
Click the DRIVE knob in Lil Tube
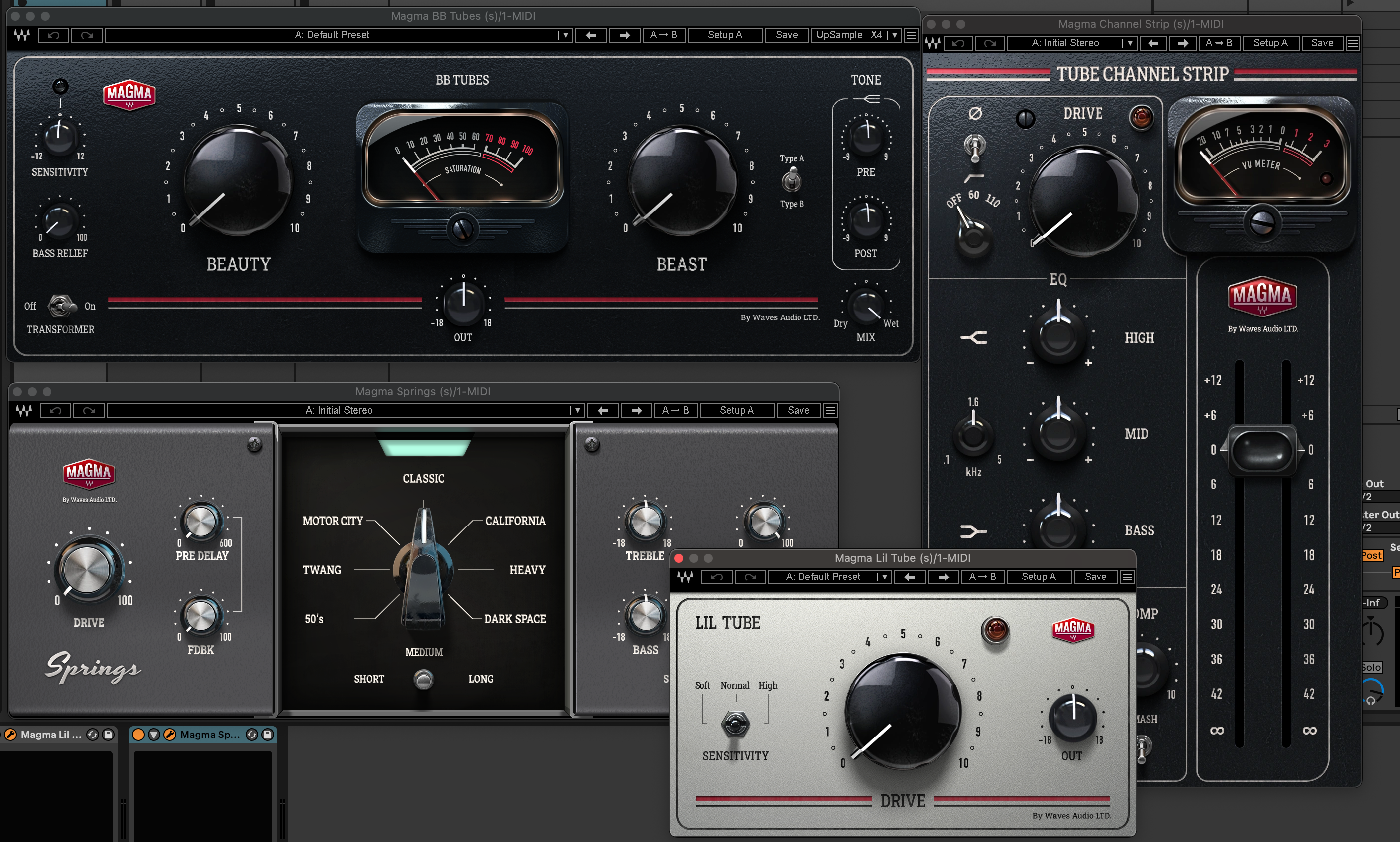pos(902,712)
